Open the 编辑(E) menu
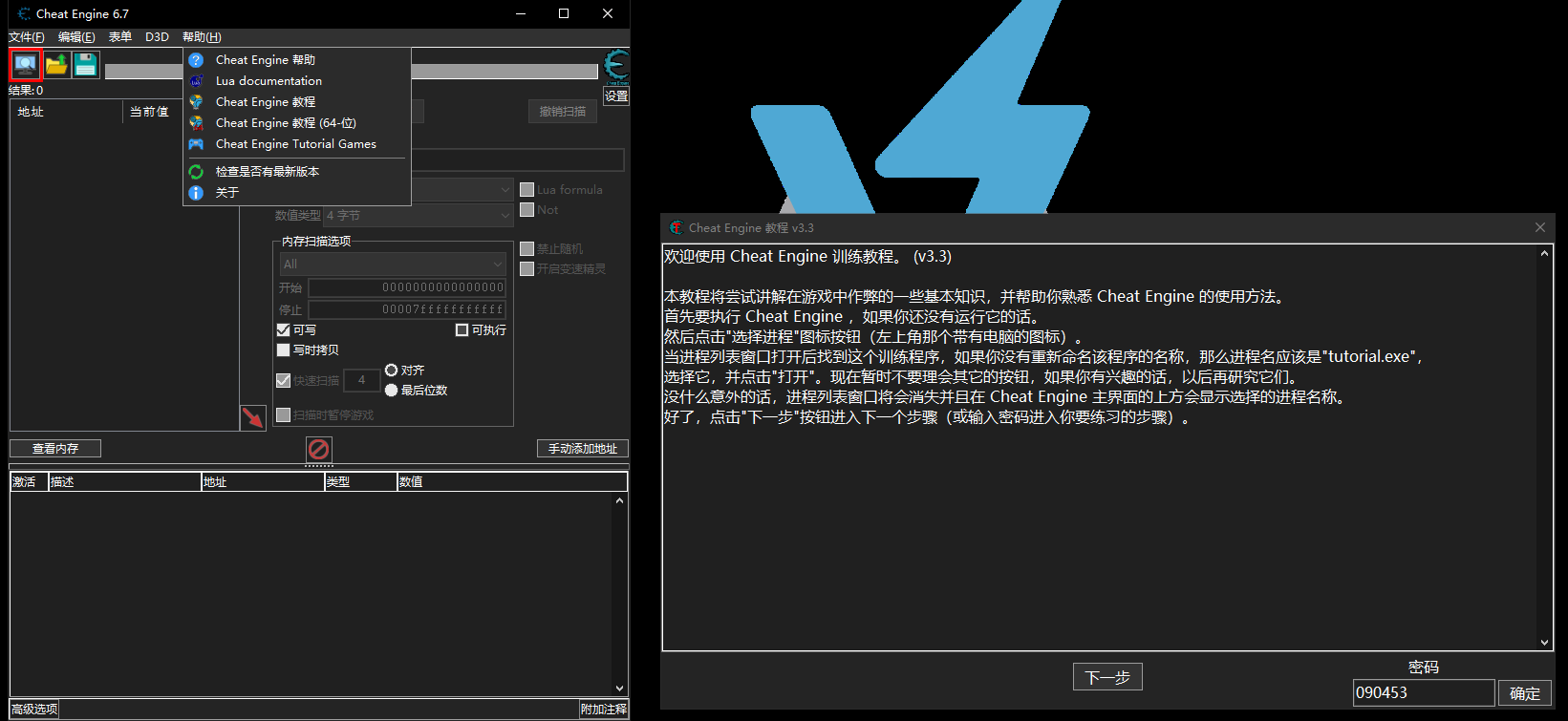The image size is (1568, 721). (x=76, y=37)
